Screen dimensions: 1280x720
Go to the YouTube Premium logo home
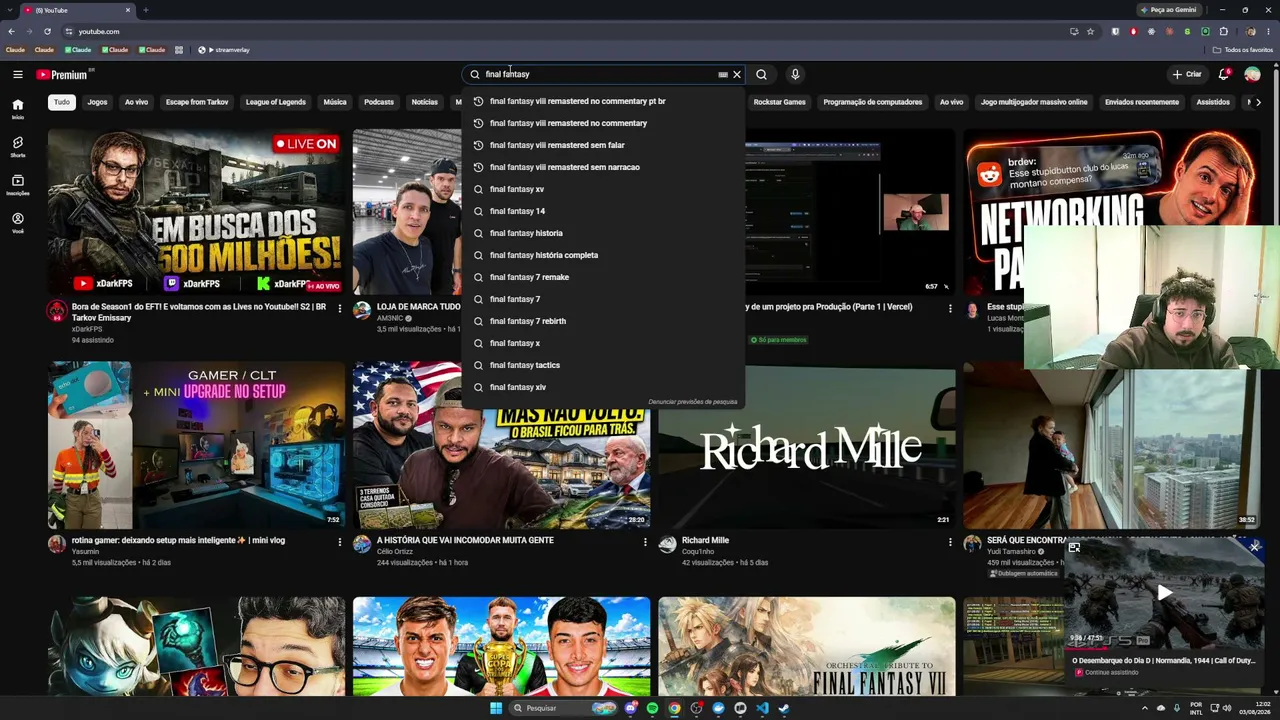(62, 74)
